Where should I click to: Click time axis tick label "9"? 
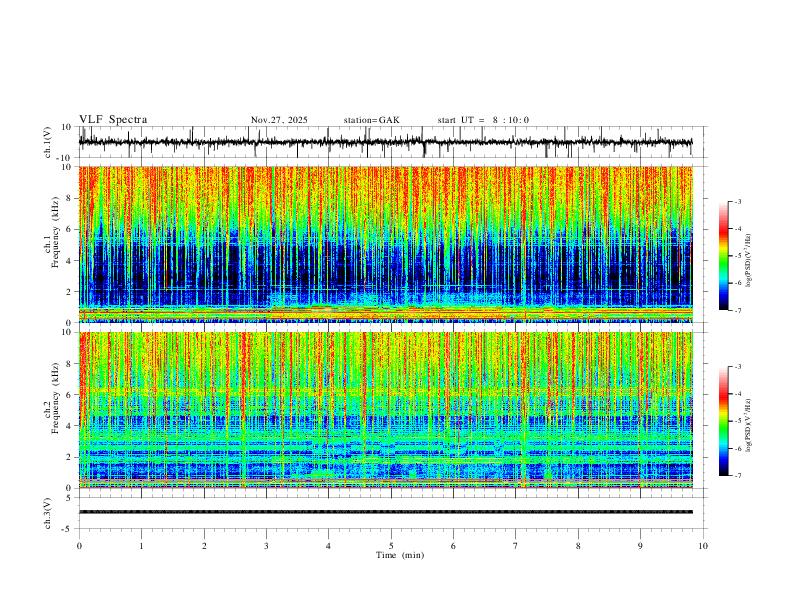click(640, 546)
